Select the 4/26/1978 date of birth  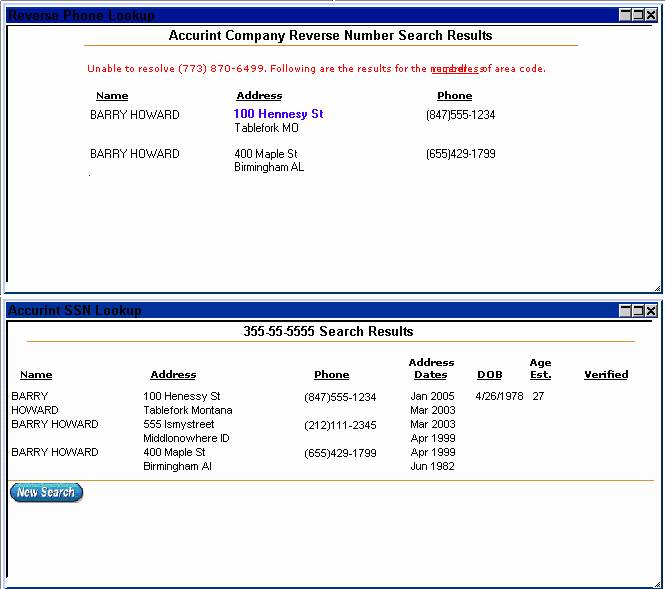tap(499, 396)
